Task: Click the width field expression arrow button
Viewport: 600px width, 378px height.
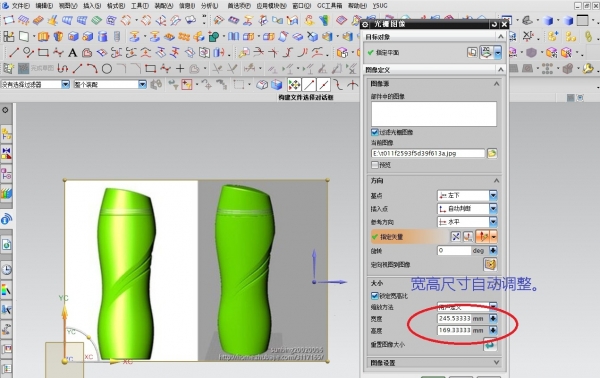Action: [493, 318]
